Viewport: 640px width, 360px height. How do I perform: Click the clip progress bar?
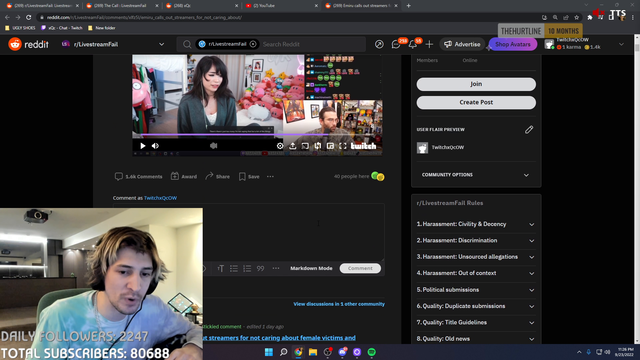(x=257, y=134)
